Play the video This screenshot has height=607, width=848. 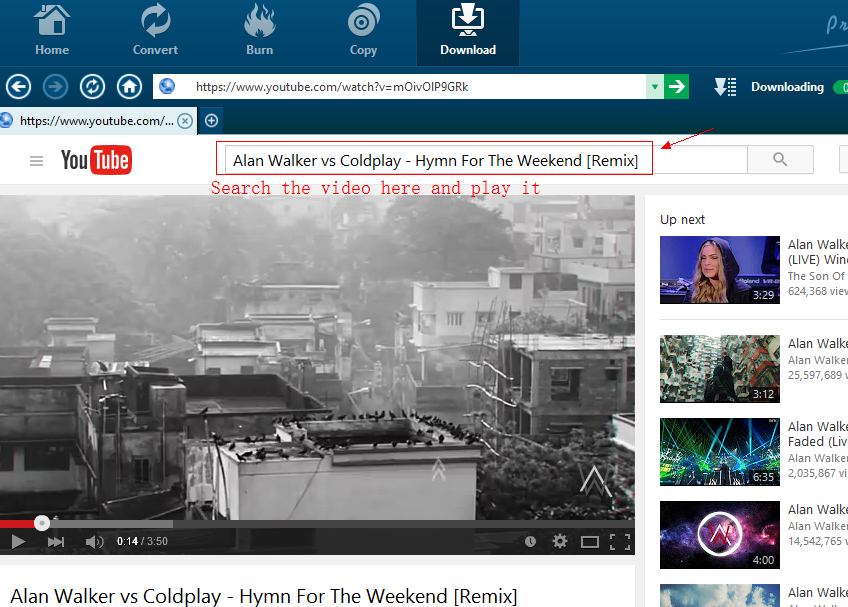pyautogui.click(x=18, y=542)
